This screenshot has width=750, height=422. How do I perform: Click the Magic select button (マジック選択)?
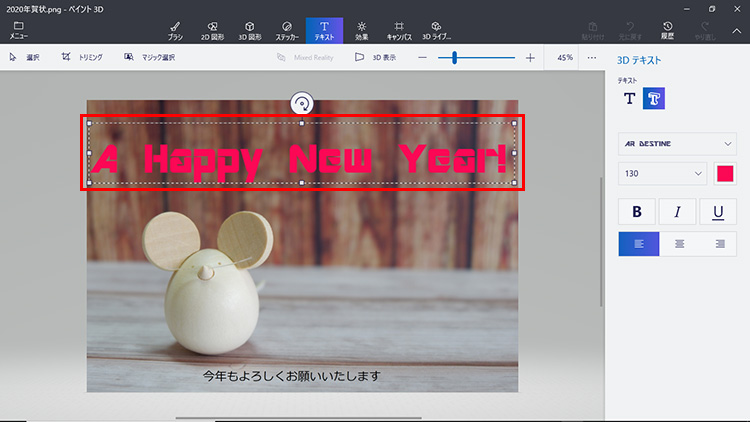tap(150, 58)
